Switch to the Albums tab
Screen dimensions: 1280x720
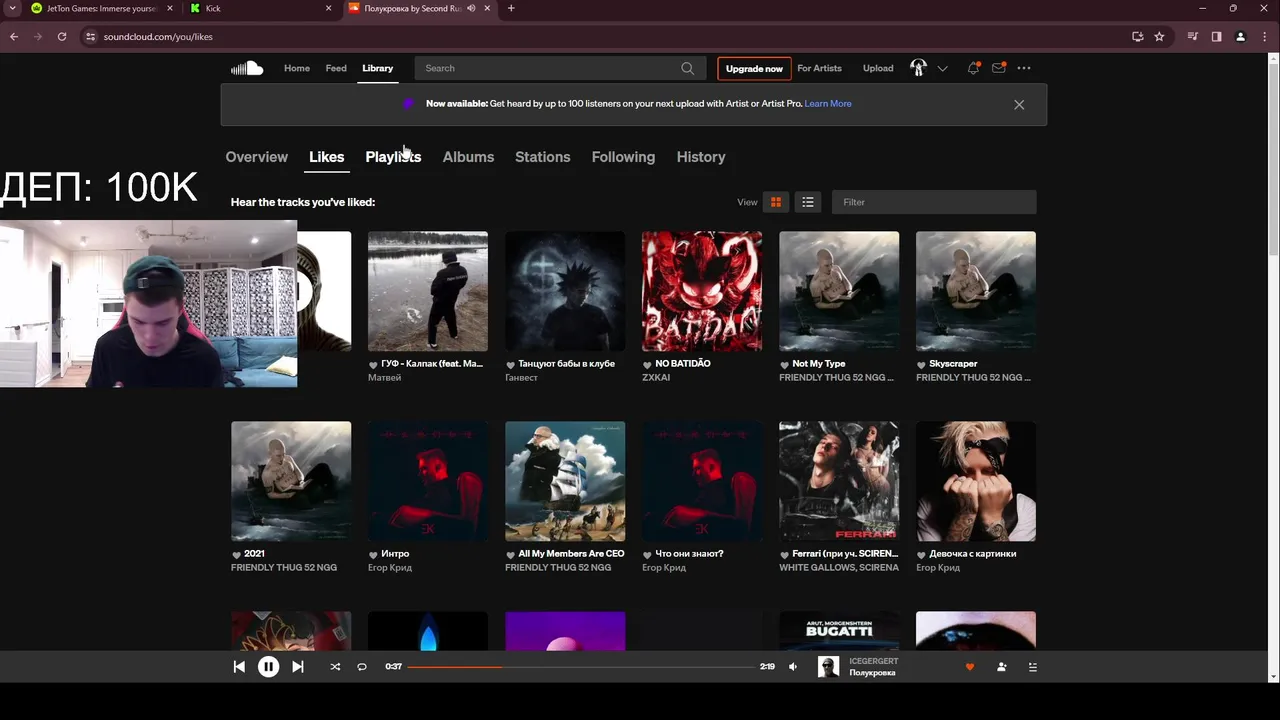click(468, 157)
